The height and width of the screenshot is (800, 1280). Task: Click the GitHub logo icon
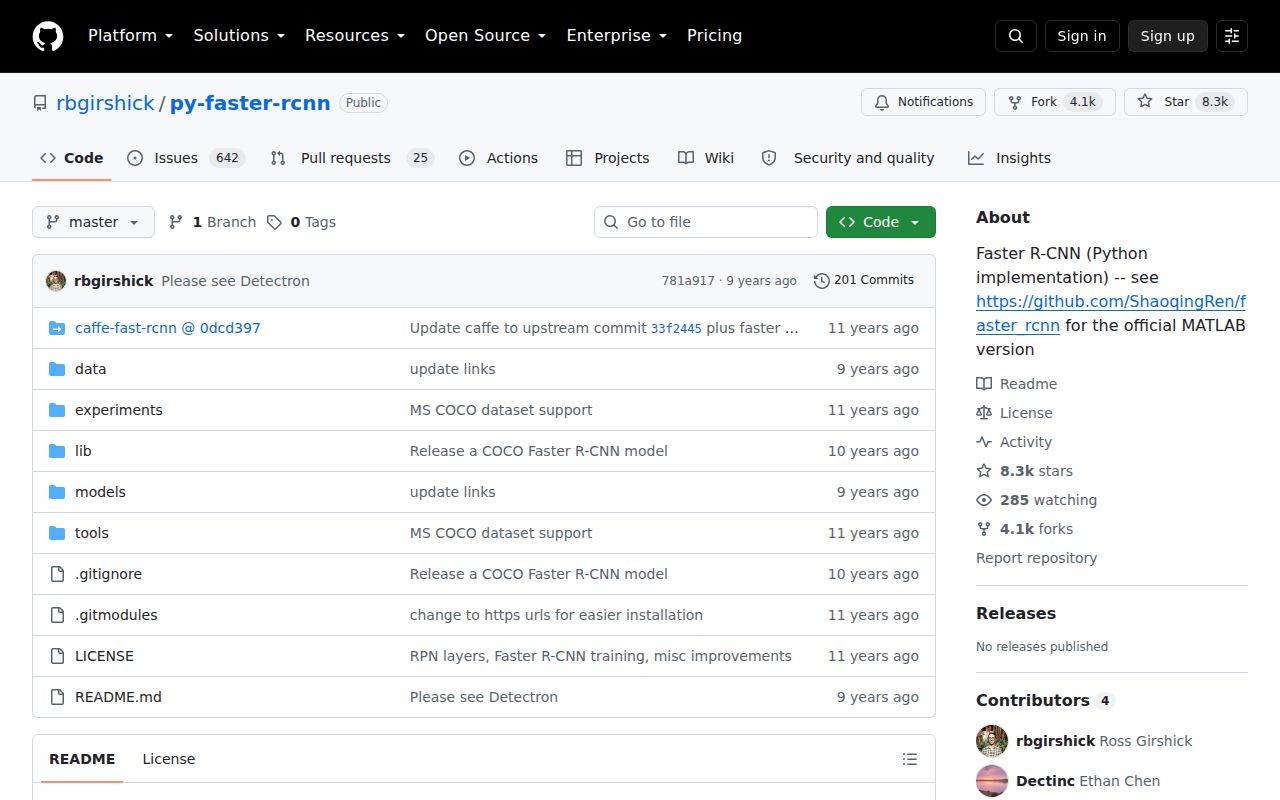[48, 36]
